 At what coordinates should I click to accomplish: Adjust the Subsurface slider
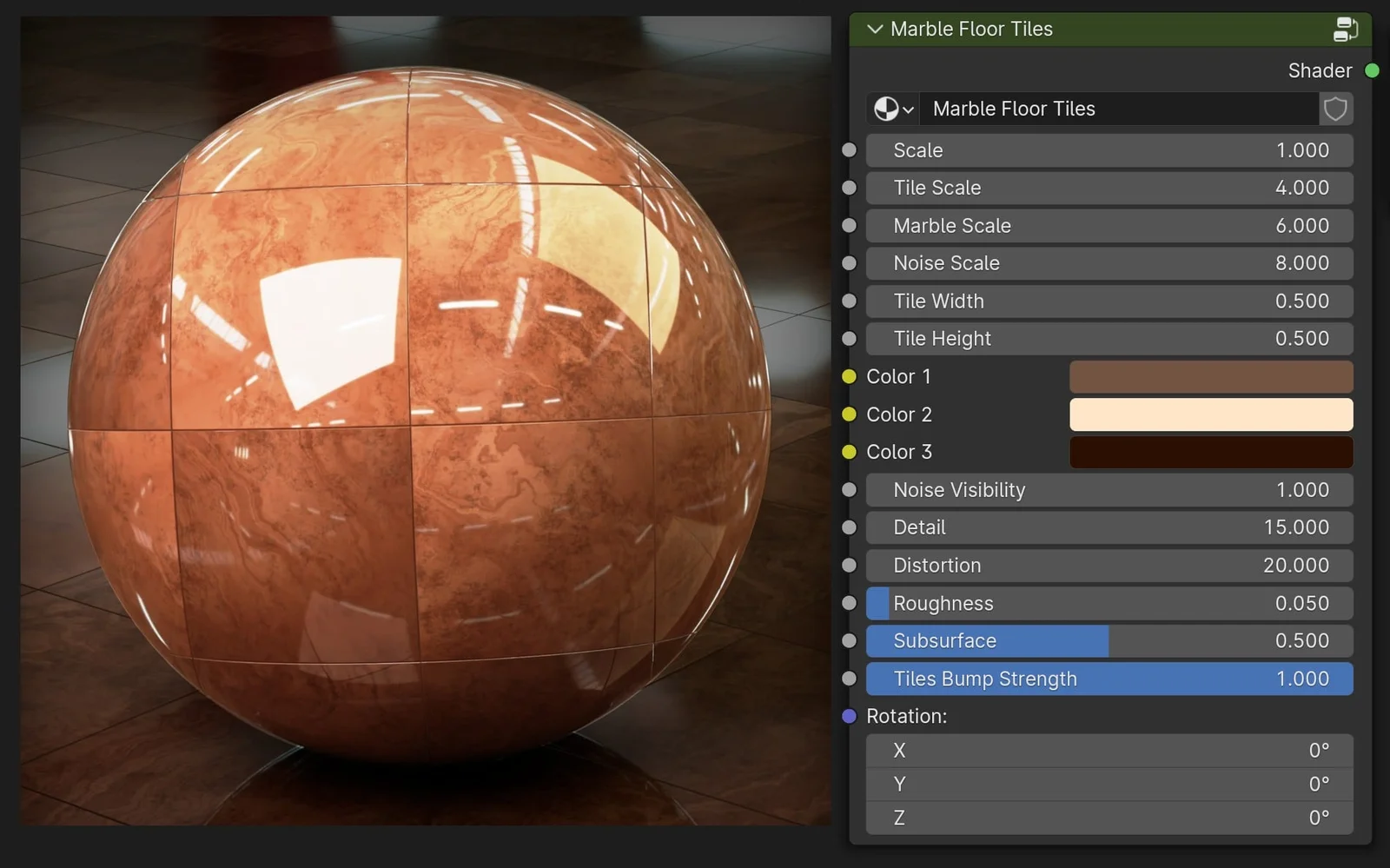point(1109,640)
